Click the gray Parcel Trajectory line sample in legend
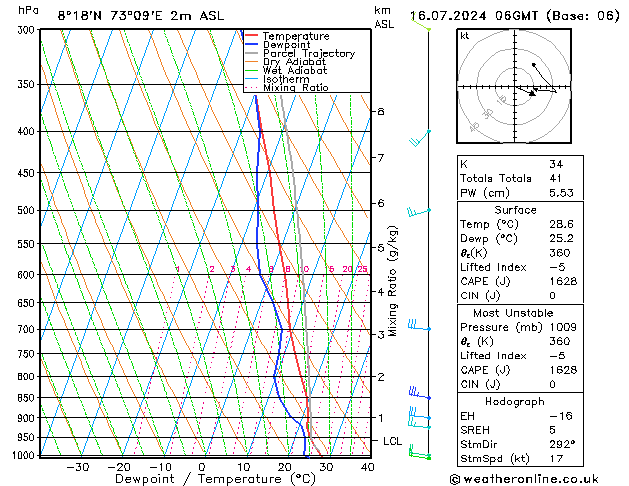This screenshot has width=629, height=486. point(252,53)
